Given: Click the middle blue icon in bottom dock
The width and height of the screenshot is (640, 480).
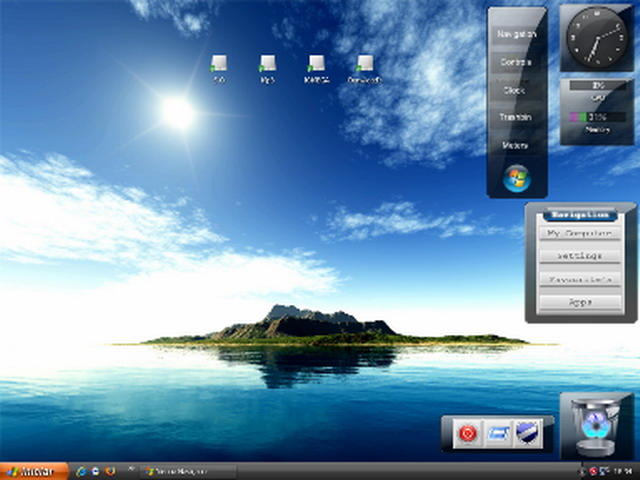Looking at the screenshot, I should (x=498, y=433).
